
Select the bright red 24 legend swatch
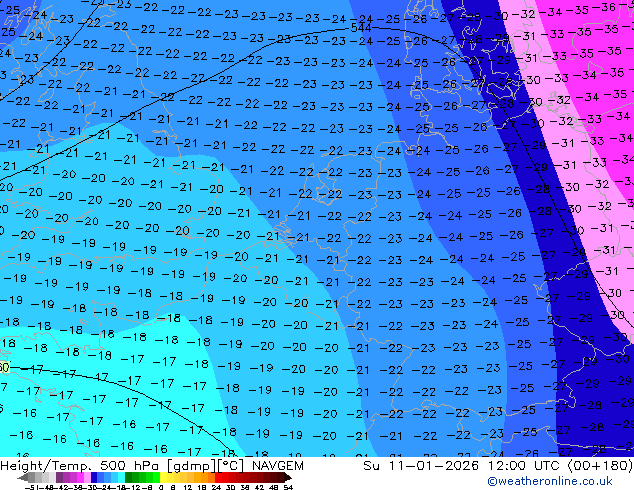[x=218, y=477]
